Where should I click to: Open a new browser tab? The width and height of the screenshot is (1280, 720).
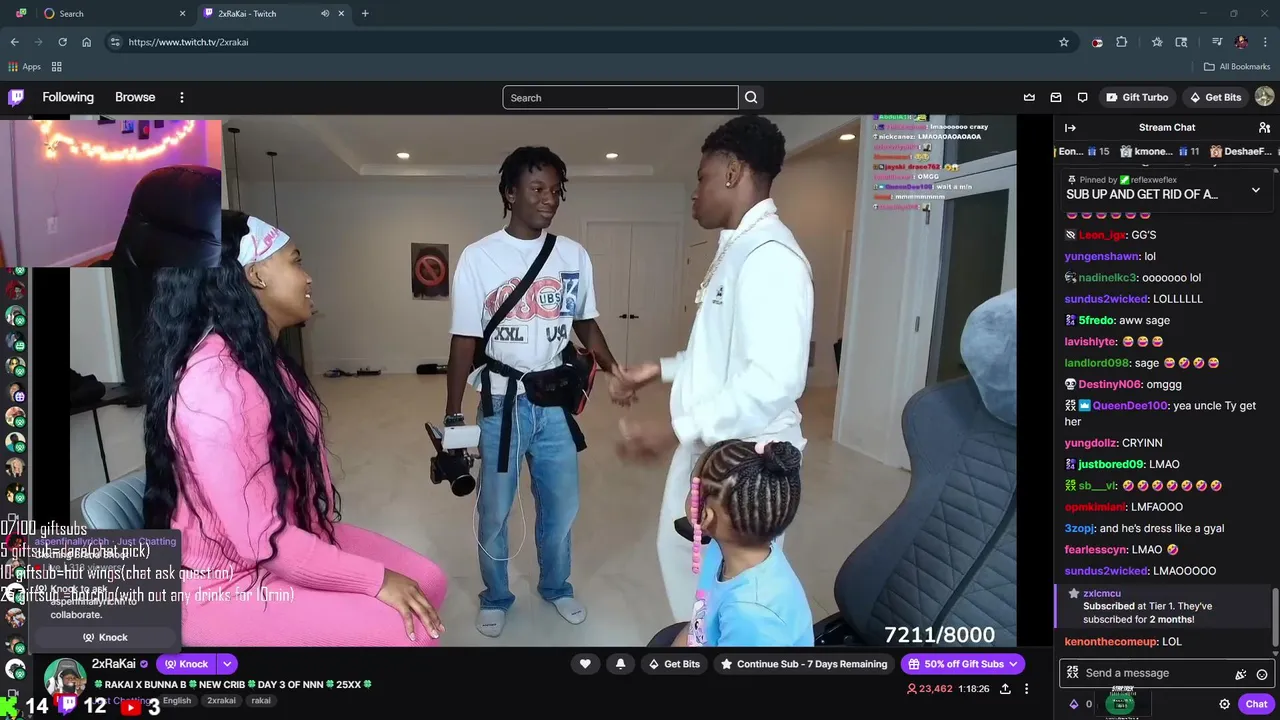(x=365, y=13)
